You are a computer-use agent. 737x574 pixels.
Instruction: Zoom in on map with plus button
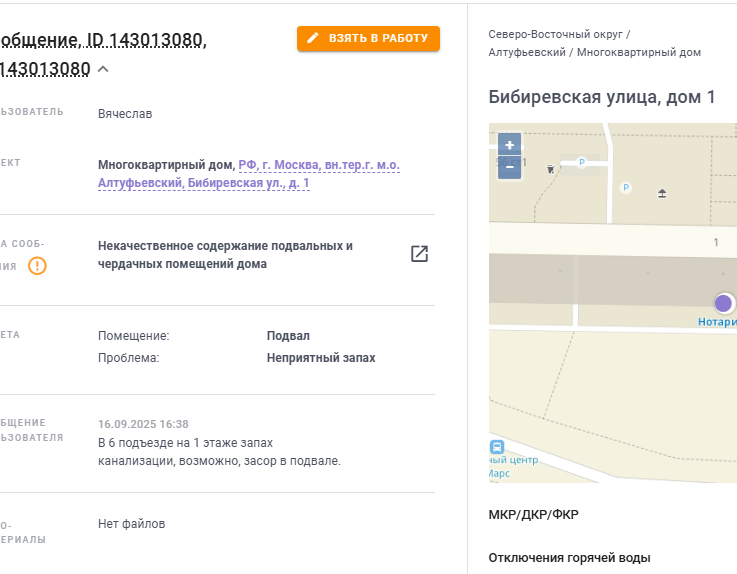(x=510, y=145)
